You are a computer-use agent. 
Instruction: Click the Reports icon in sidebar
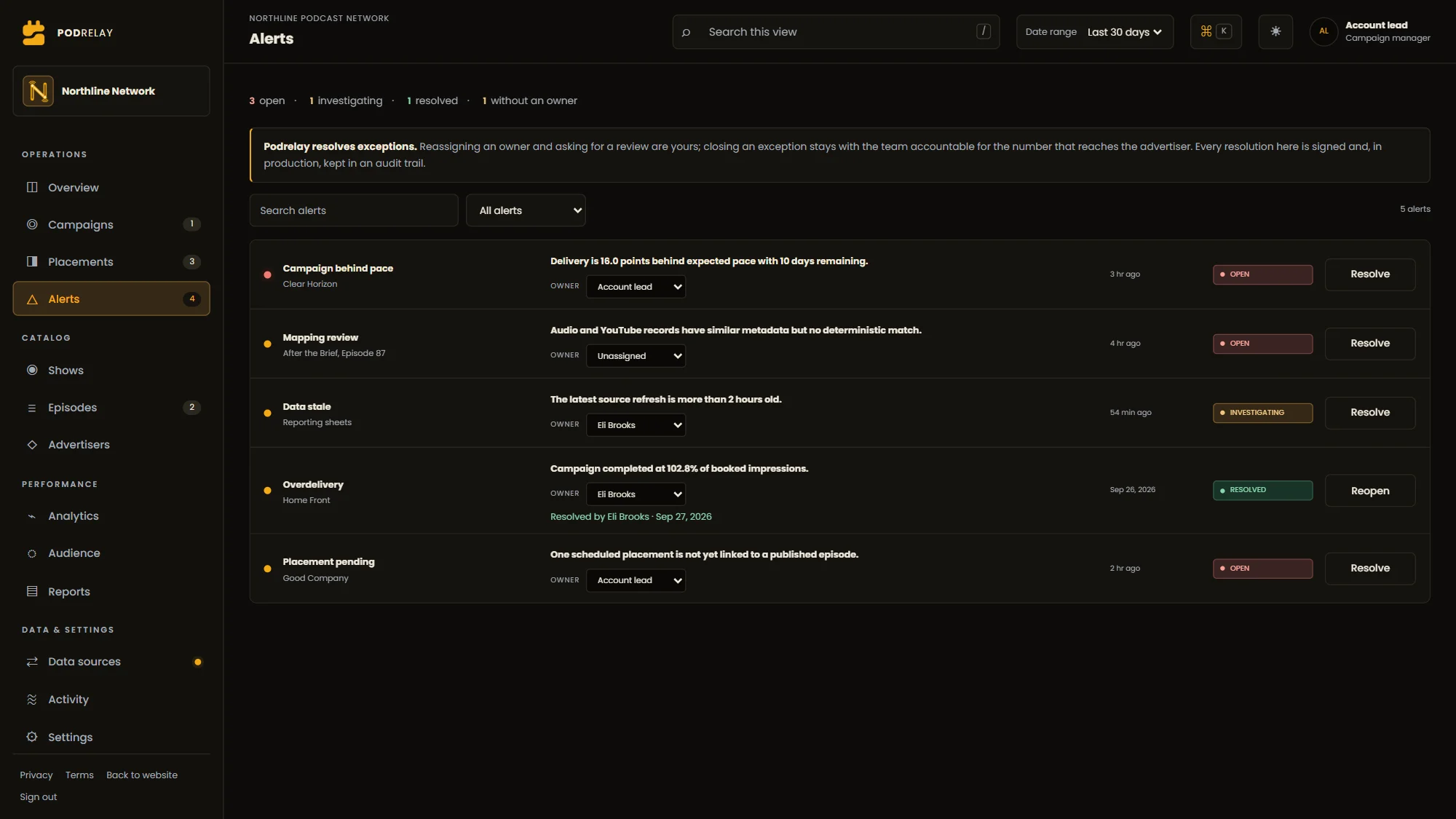32,591
